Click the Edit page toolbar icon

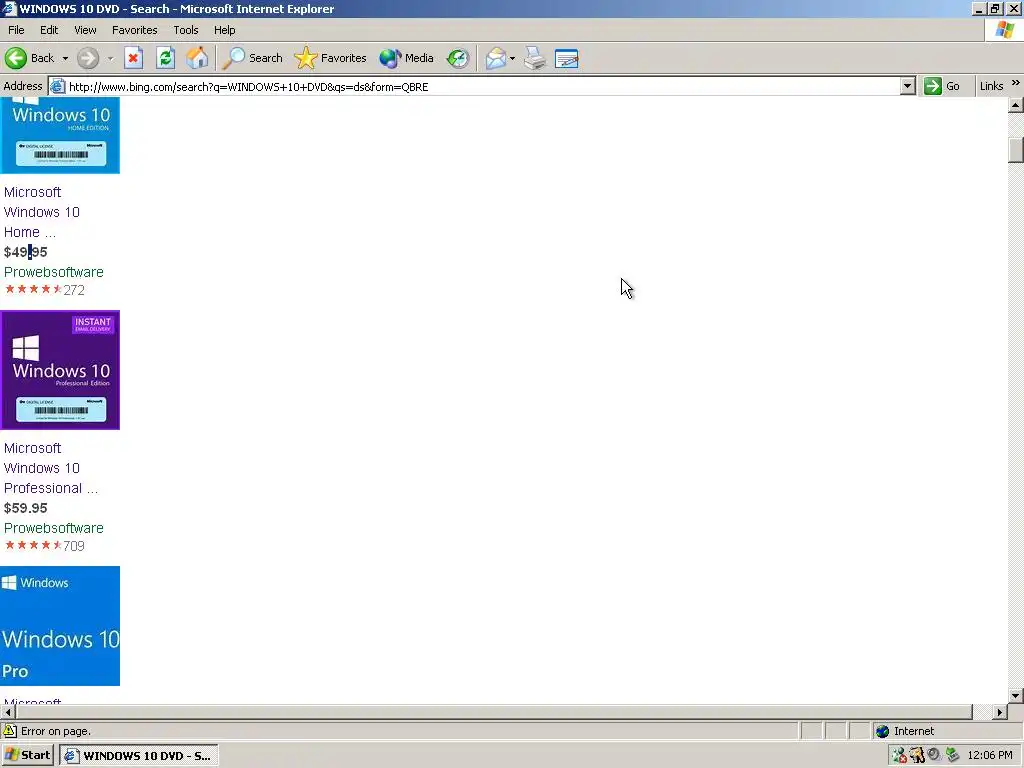coord(566,58)
